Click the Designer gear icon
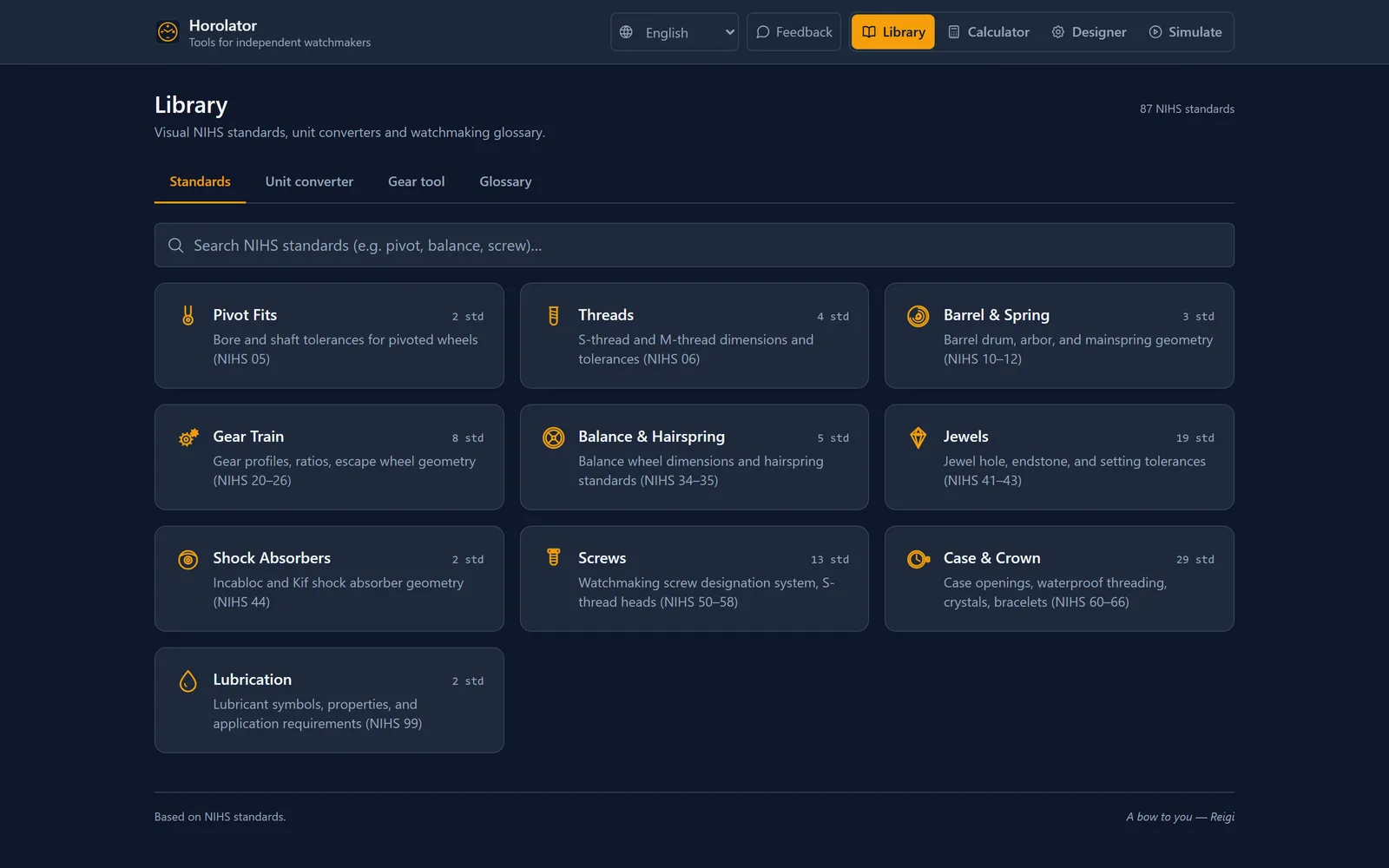This screenshot has width=1389, height=868. point(1058,32)
